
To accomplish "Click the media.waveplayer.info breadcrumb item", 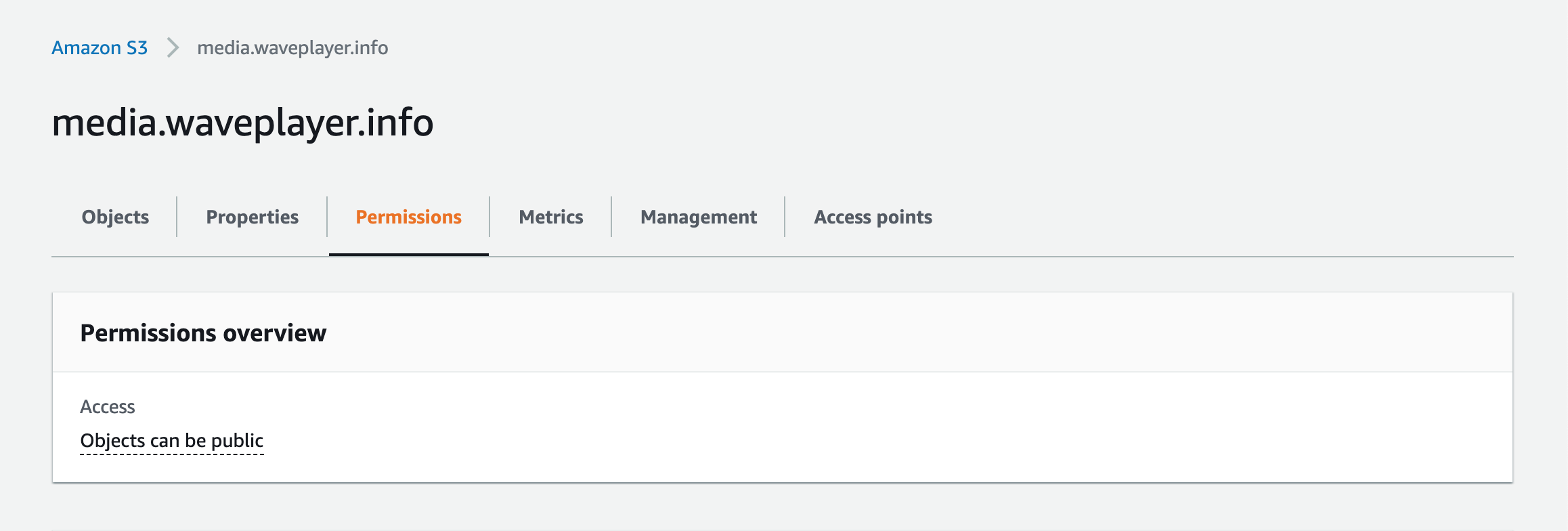I will pyautogui.click(x=292, y=47).
